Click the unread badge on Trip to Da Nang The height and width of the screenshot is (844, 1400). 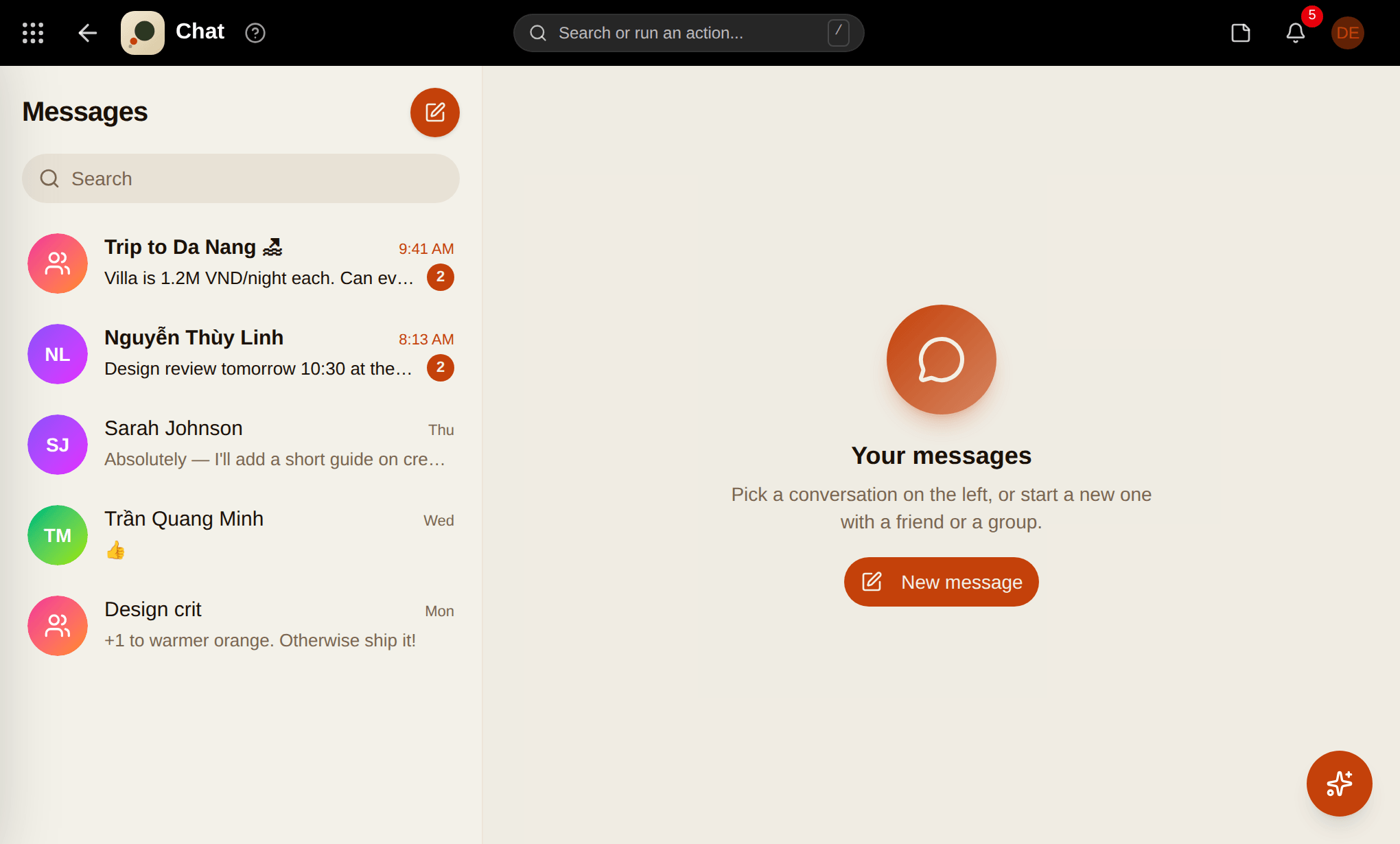coord(441,277)
